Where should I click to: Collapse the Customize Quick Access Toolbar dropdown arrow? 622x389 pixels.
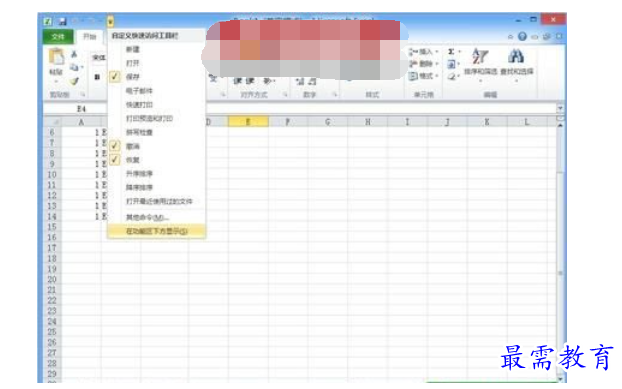click(x=110, y=21)
